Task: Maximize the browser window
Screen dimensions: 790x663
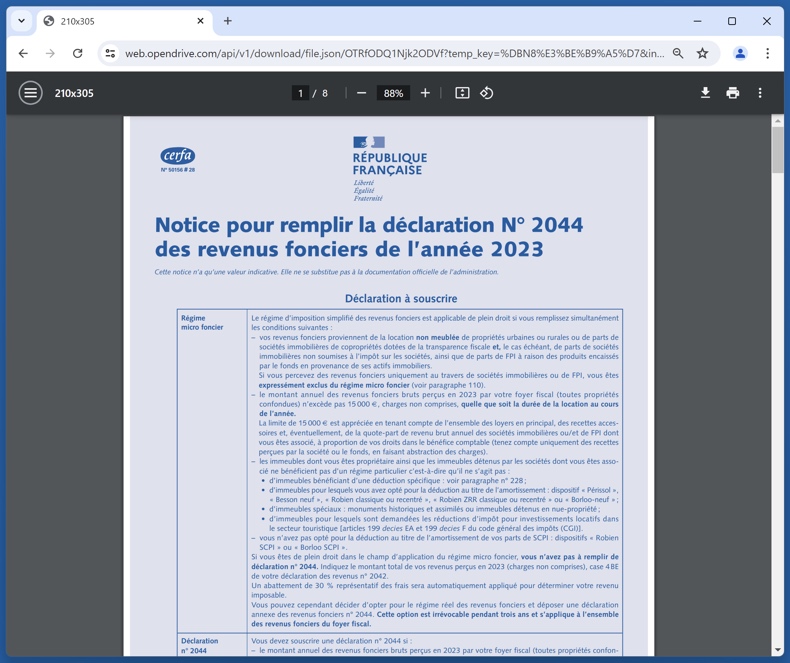Action: pyautogui.click(x=732, y=21)
